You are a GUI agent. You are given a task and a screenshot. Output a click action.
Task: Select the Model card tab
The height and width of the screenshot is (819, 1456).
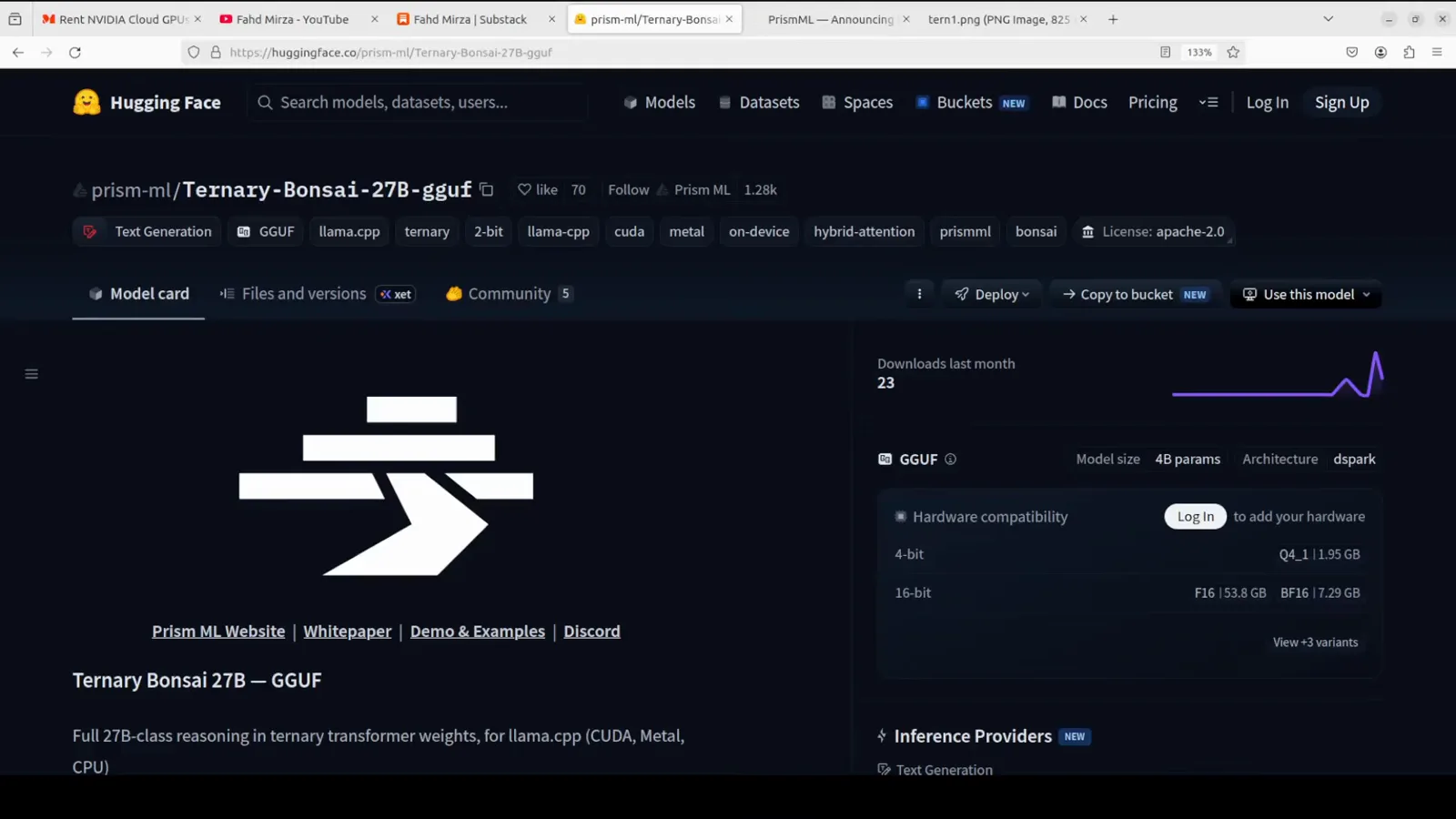coord(138,294)
